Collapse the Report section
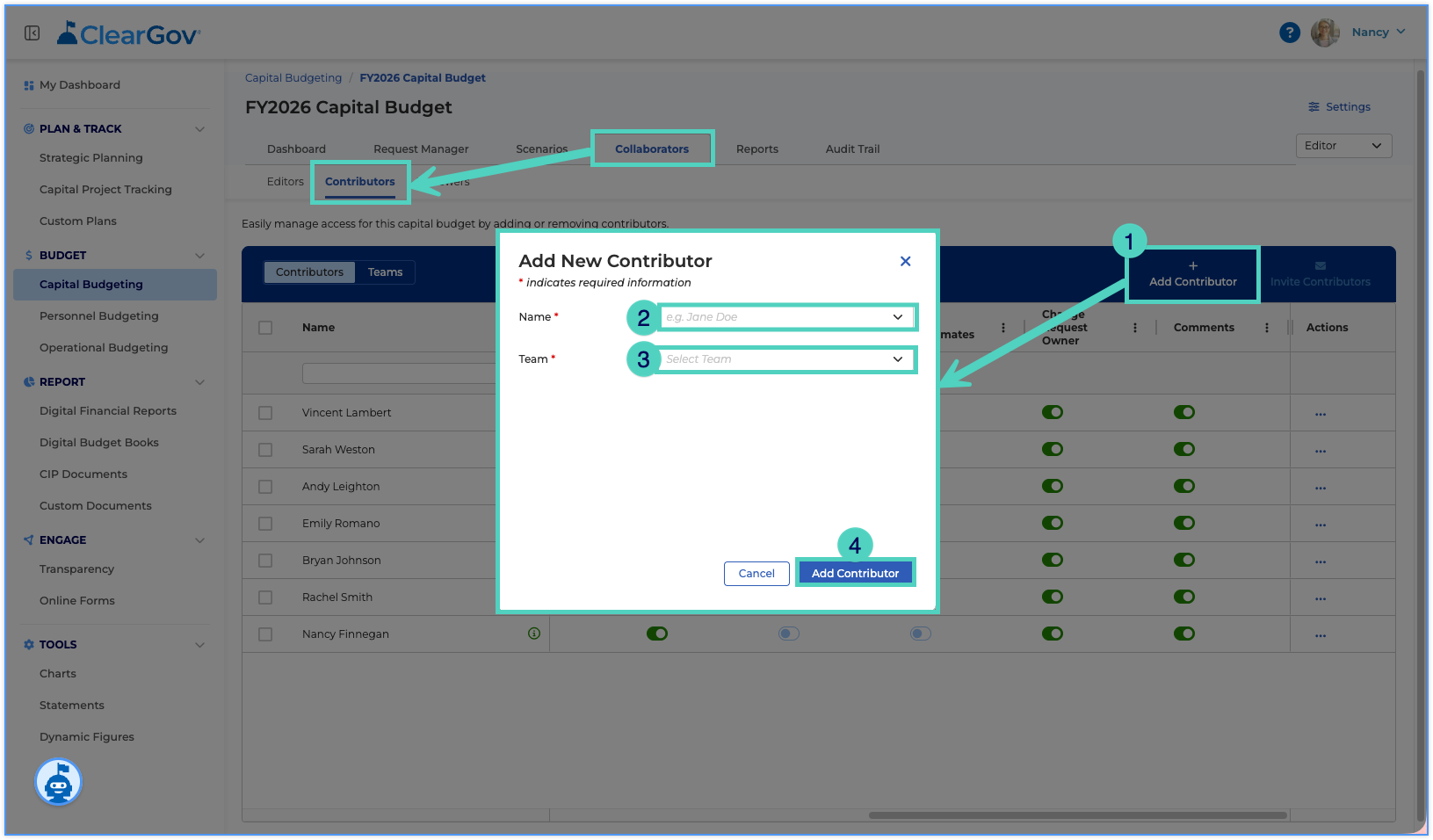This screenshot has height=840, width=1433. click(x=199, y=382)
